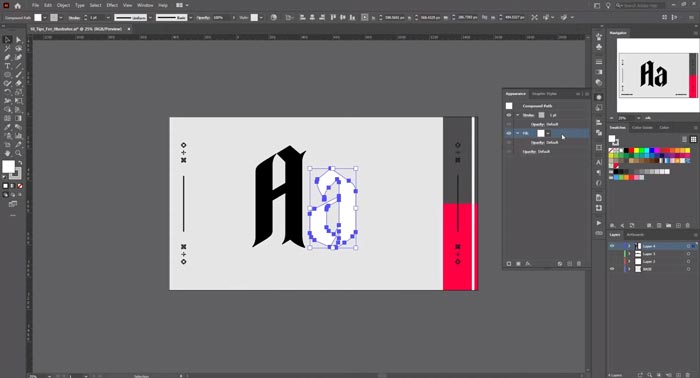
Task: Select the Eraser tool
Action: [x=18, y=83]
